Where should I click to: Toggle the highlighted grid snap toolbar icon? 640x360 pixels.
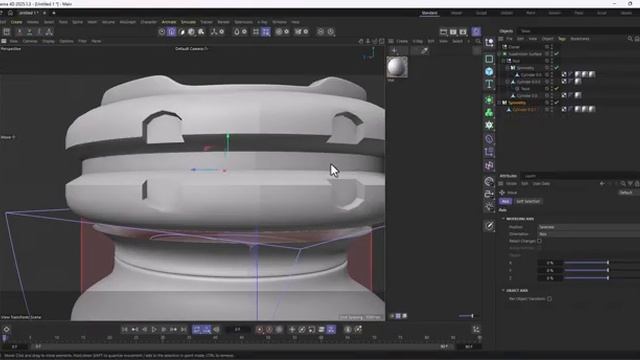266,31
